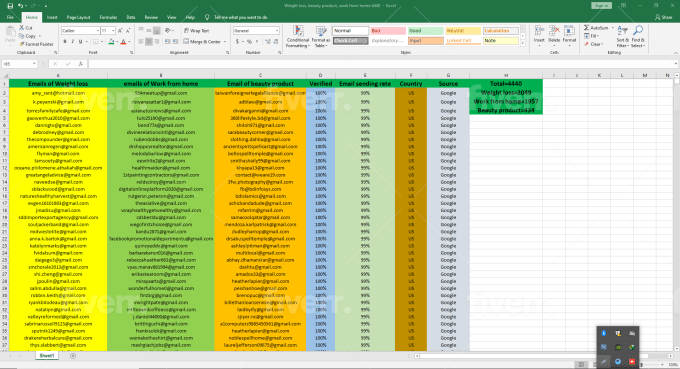The height and width of the screenshot is (369, 680).
Task: Apply the Neutral cell style
Action: 463,31
